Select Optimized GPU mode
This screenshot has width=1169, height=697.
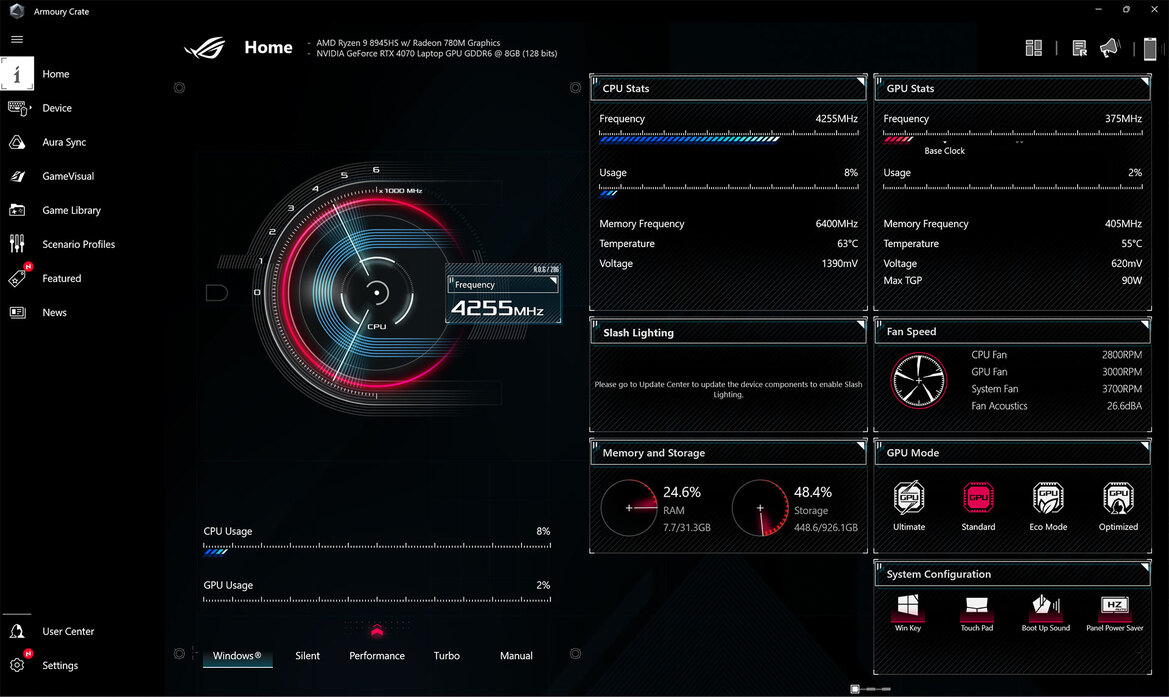[x=1118, y=506]
